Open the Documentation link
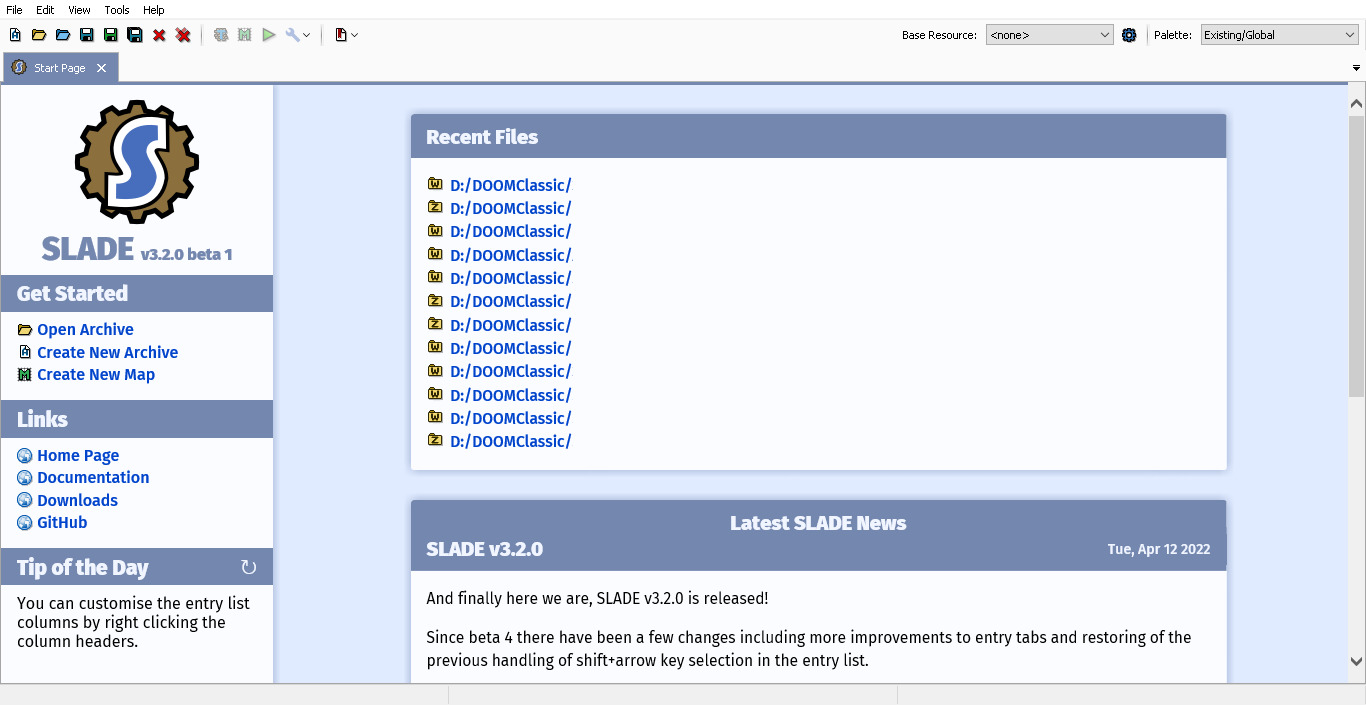 (x=93, y=478)
